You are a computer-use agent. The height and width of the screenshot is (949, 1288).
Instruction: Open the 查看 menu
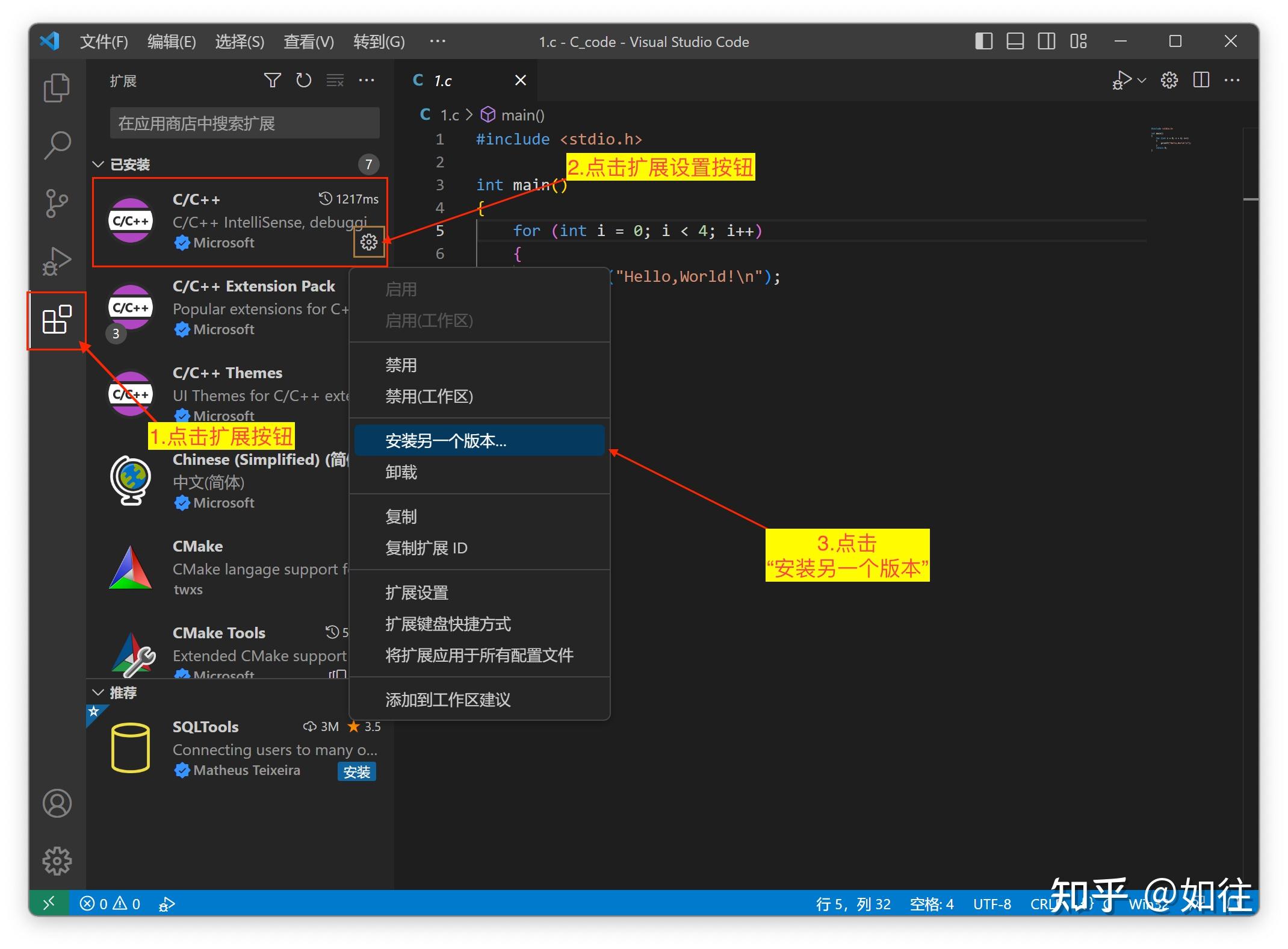coord(308,41)
